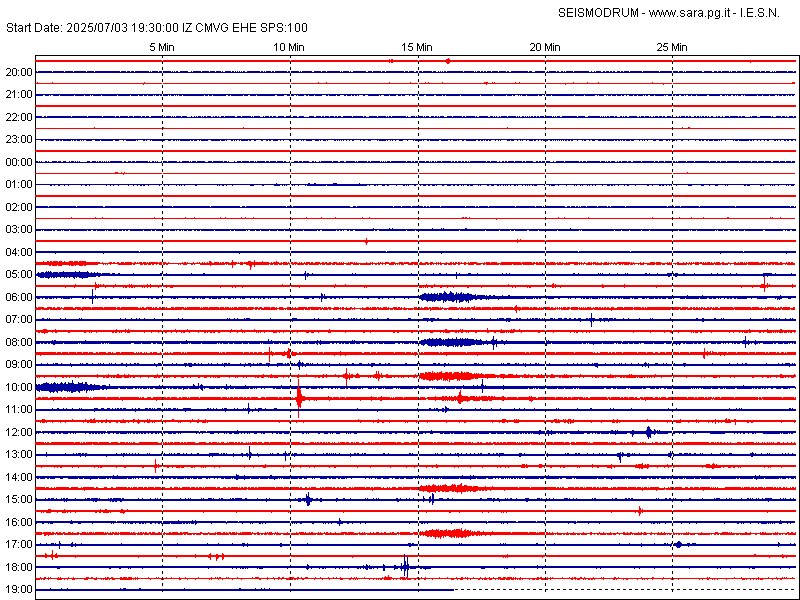Click the tall red spike below the 10:00 trace
The image size is (800, 600).
[x=299, y=398]
